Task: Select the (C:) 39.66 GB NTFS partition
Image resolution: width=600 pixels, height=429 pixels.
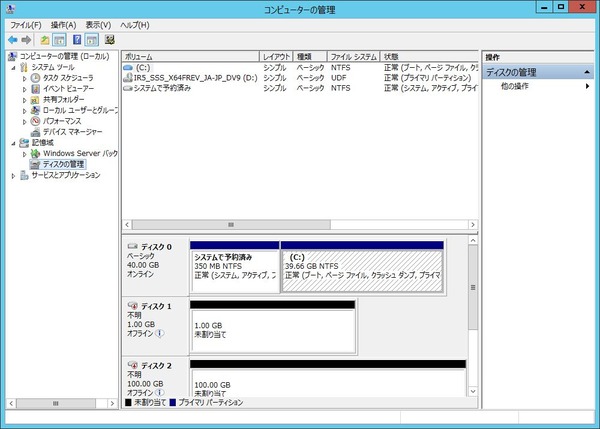Action: 362,268
